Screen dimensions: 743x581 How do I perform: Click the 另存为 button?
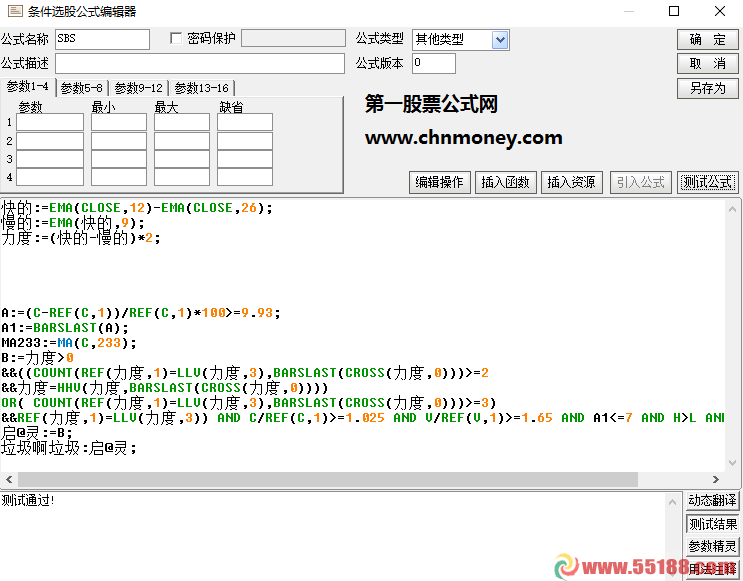tap(707, 88)
